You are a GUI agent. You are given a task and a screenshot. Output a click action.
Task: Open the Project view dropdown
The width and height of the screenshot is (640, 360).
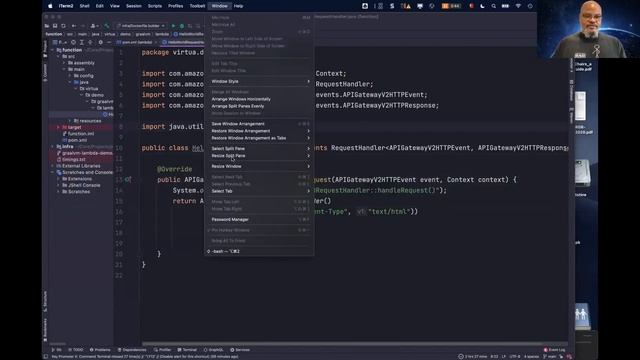click(x=60, y=42)
